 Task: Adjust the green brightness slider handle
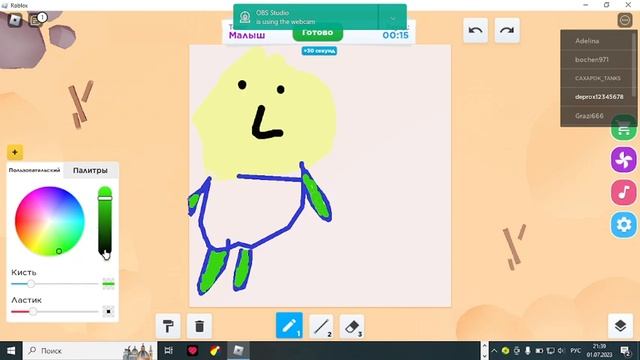click(x=105, y=198)
